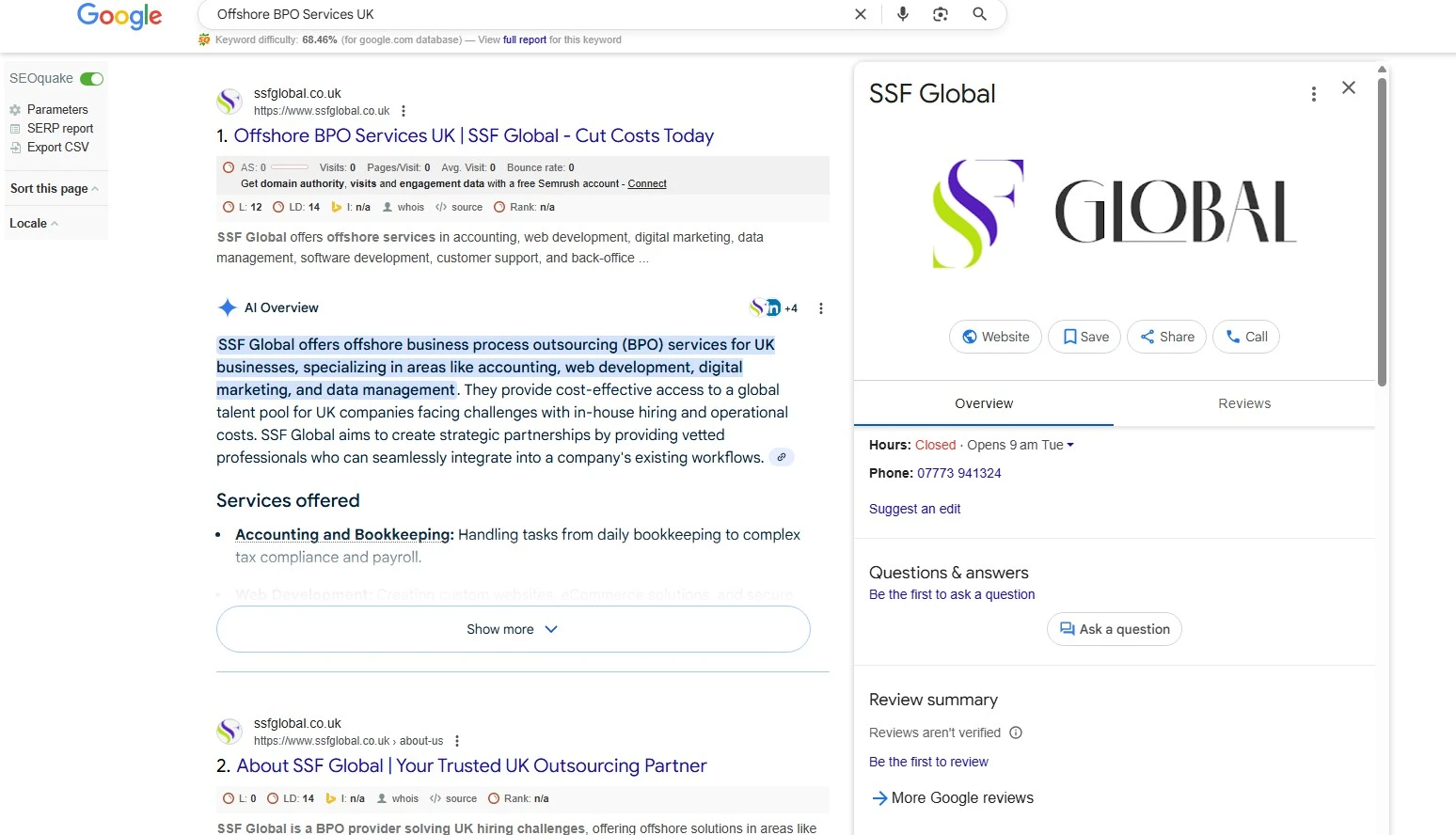Click LD: 14 metric on first result
Image resolution: width=1456 pixels, height=835 pixels.
pyautogui.click(x=296, y=208)
